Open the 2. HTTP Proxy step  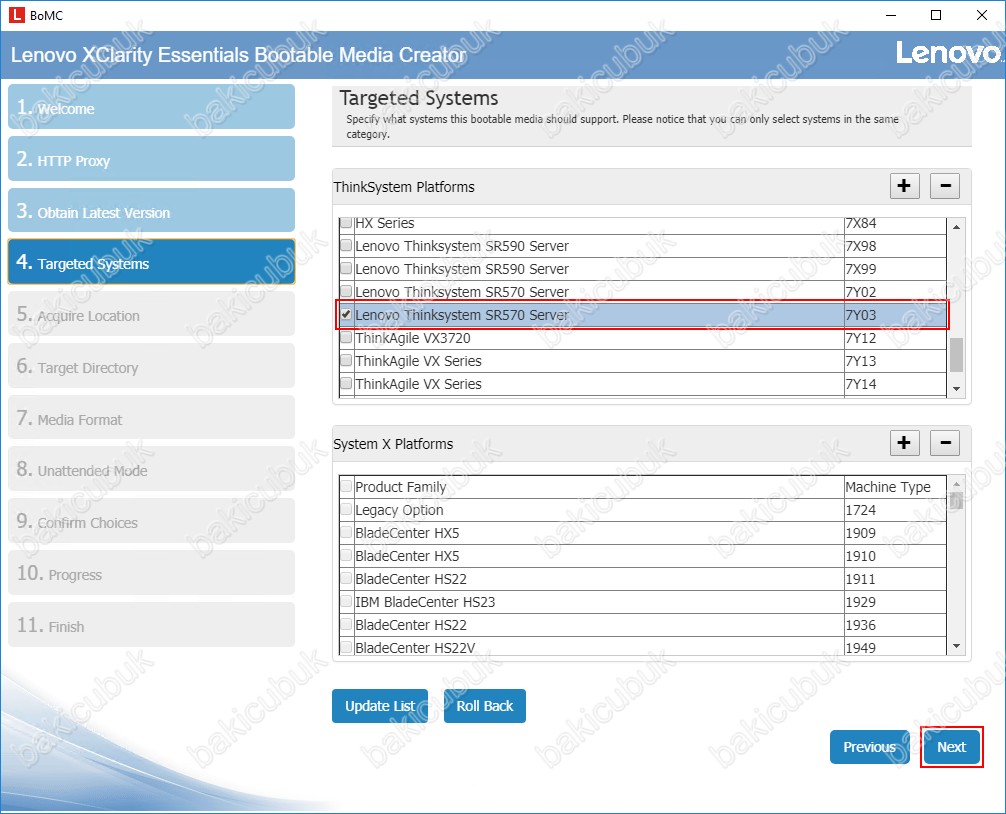151,158
